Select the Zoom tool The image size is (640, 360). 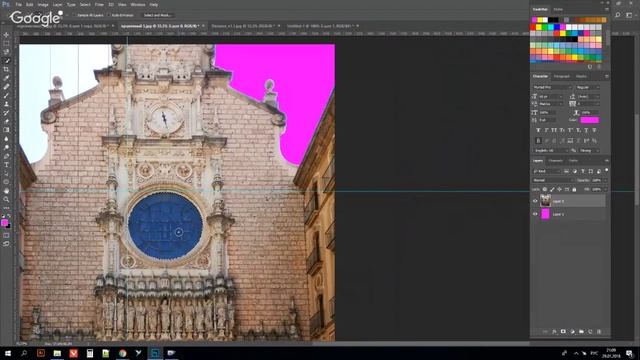tap(7, 199)
